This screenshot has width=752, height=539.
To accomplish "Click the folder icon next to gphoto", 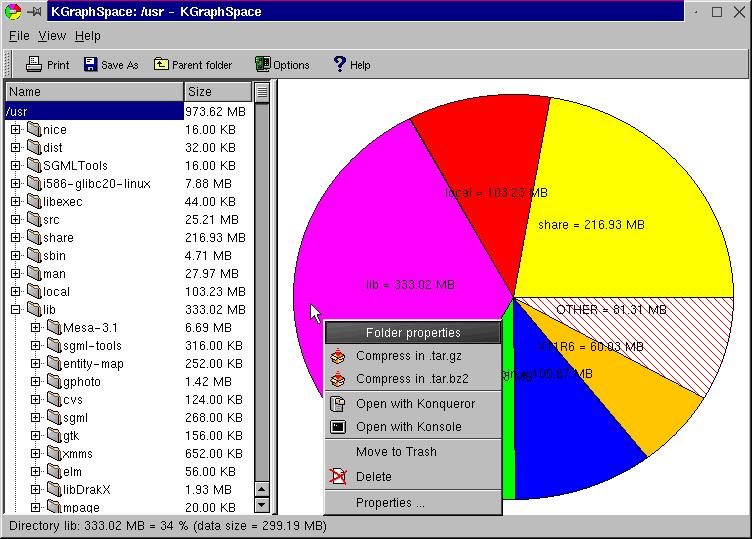I will (x=54, y=381).
